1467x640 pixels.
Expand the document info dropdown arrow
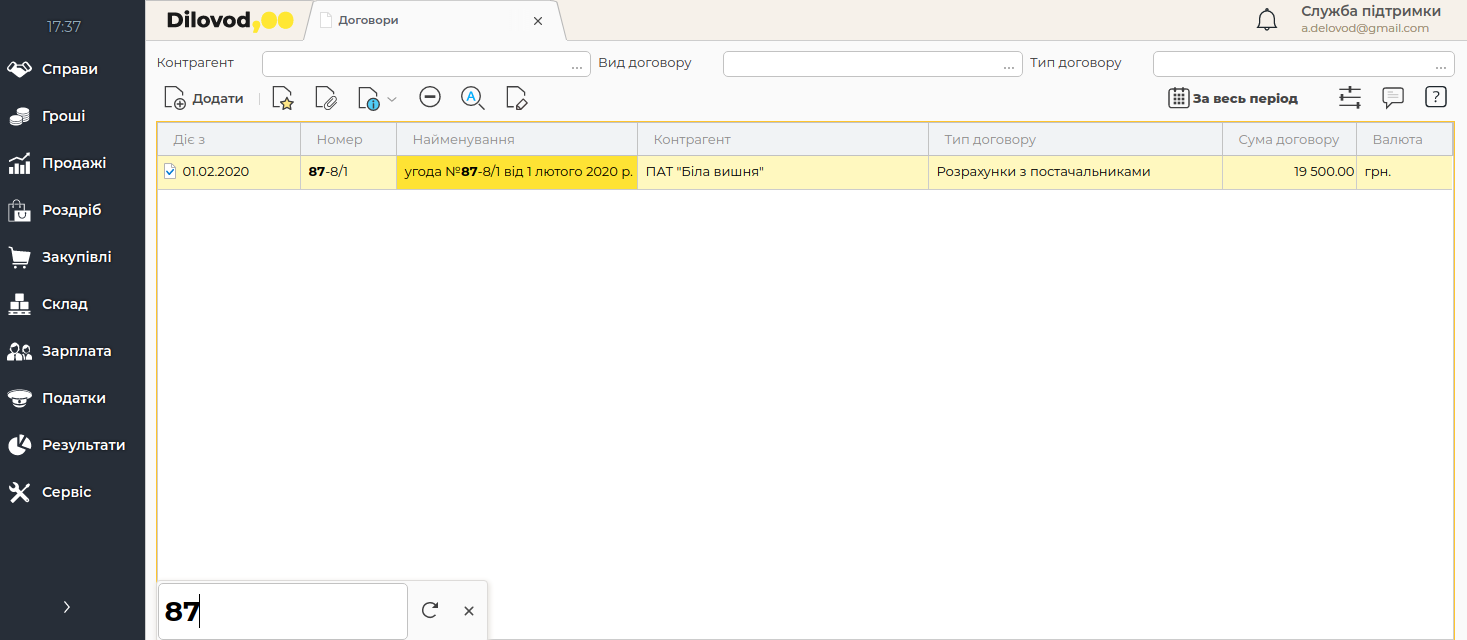point(392,99)
